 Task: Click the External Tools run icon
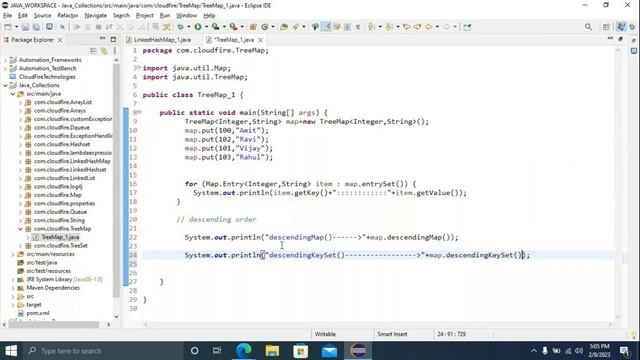tap(233, 27)
